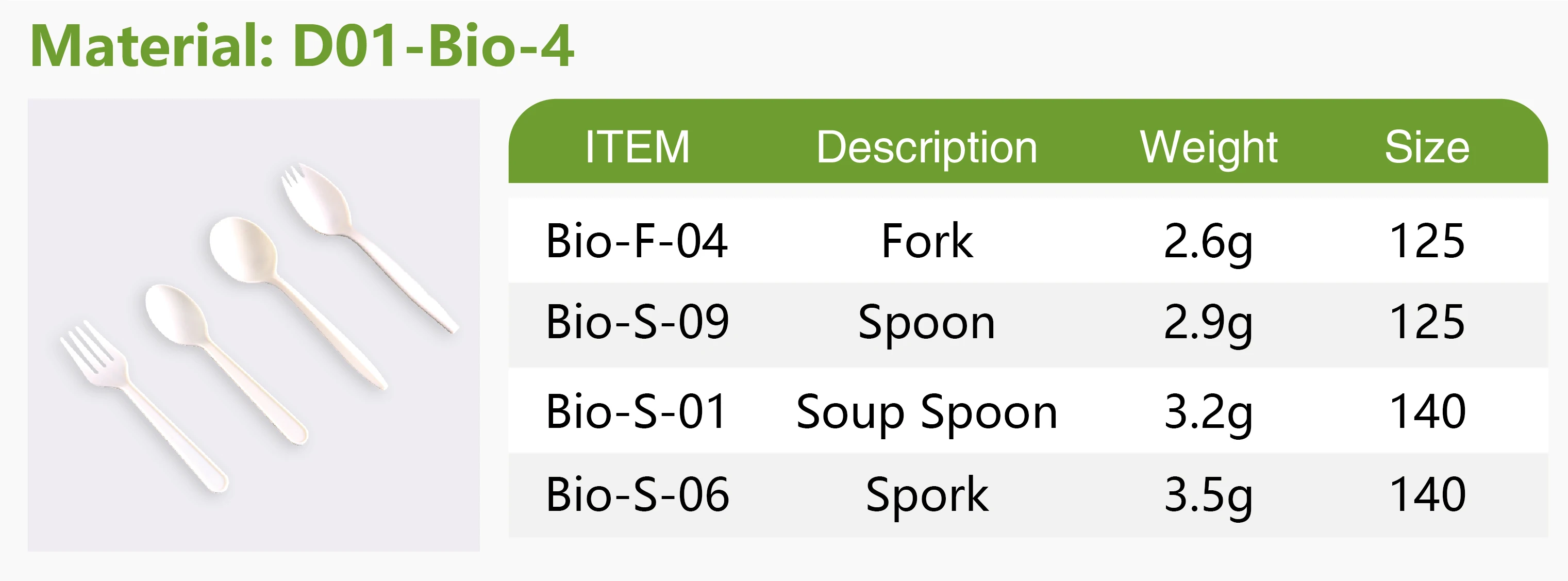Click the 2.9g weight value
Screen dimensions: 1568x581
(1208, 322)
